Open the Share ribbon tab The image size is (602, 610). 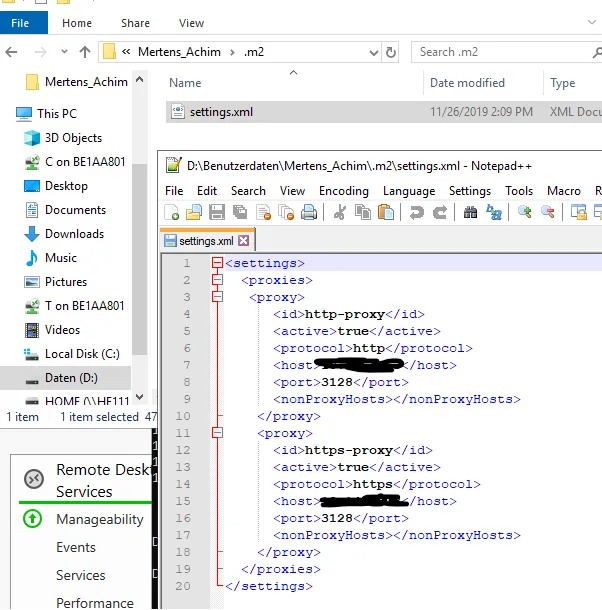(x=135, y=23)
